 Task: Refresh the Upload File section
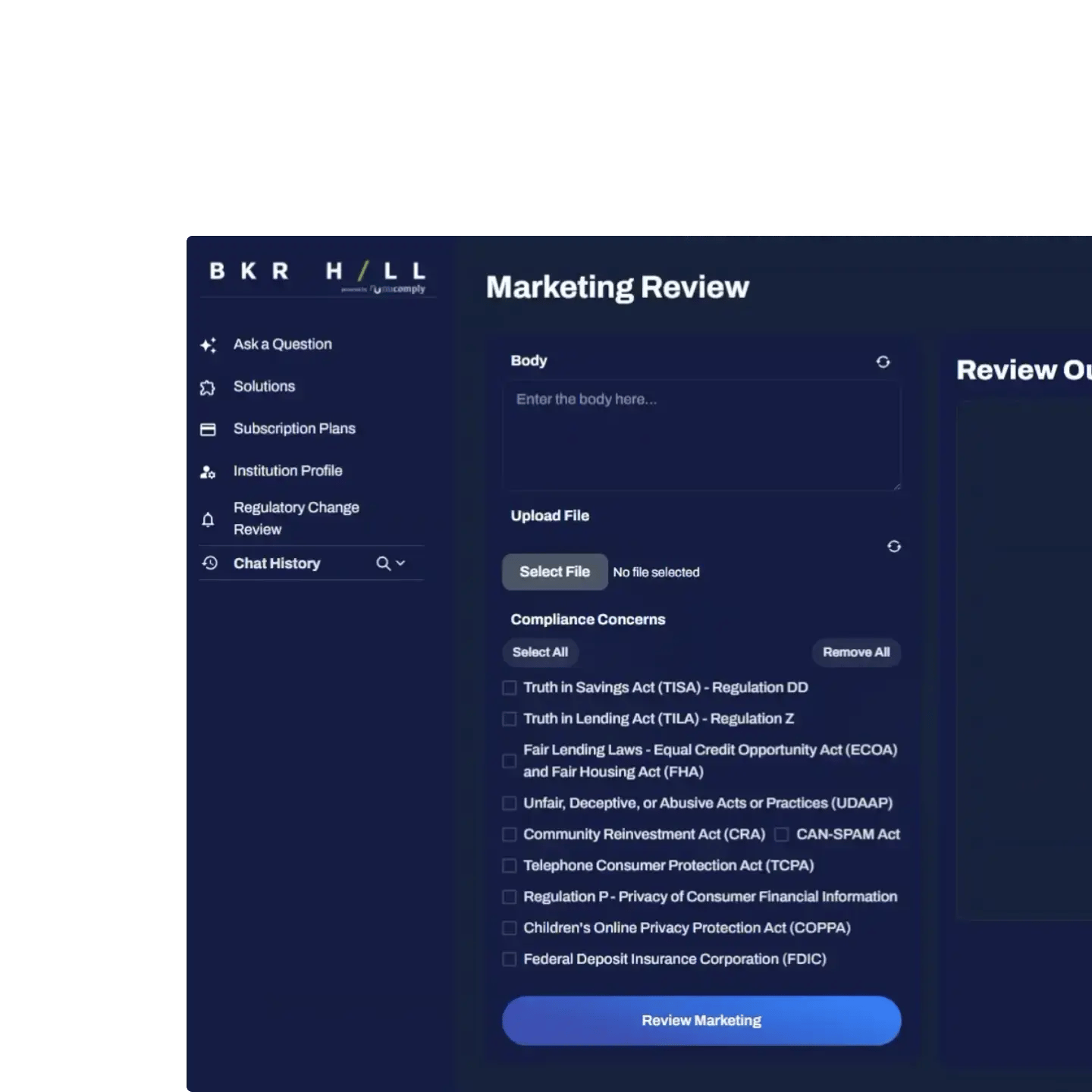coord(893,547)
